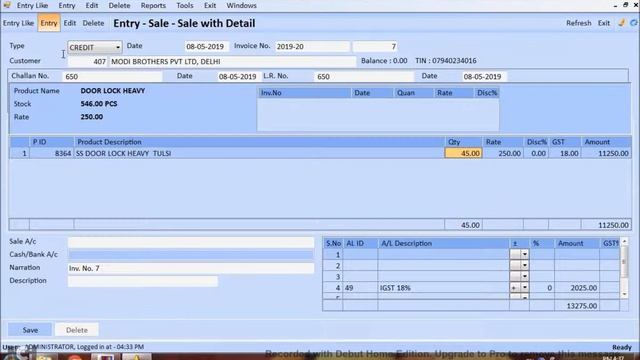Viewport: 640px width, 360px height.
Task: Click the Amount cell 11250.00 in row 1
Action: point(606,153)
